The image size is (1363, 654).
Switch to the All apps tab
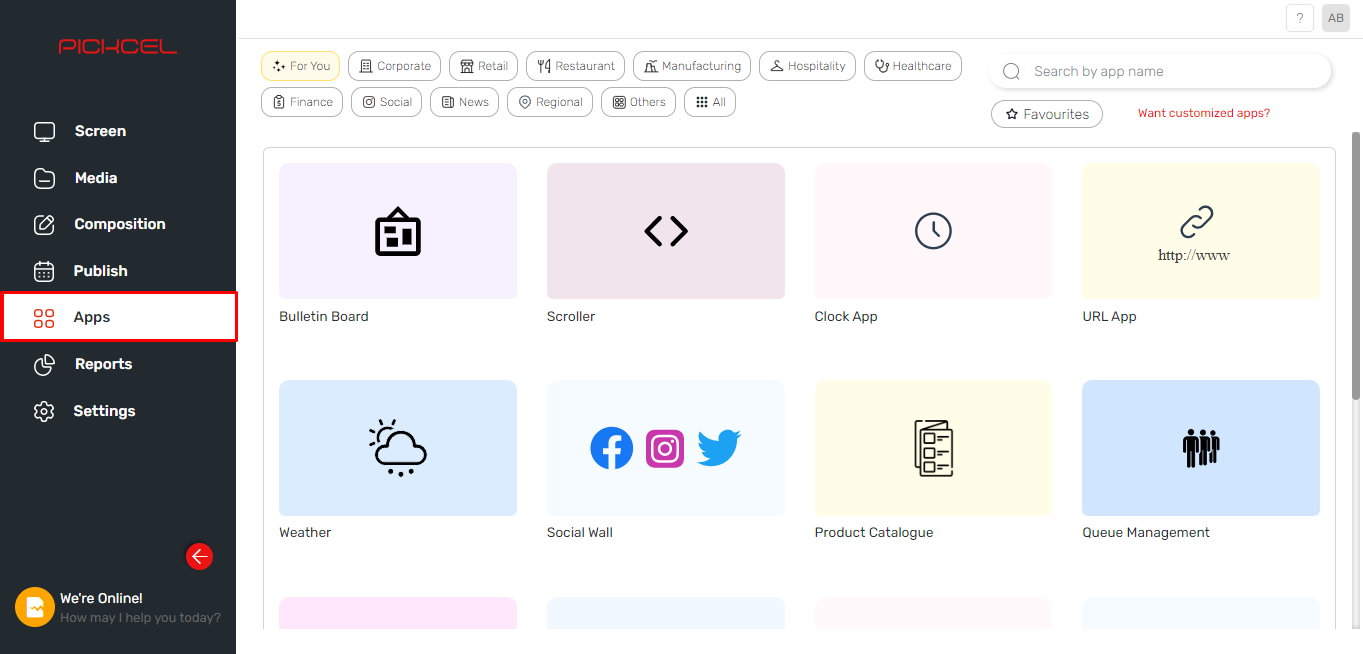point(710,101)
